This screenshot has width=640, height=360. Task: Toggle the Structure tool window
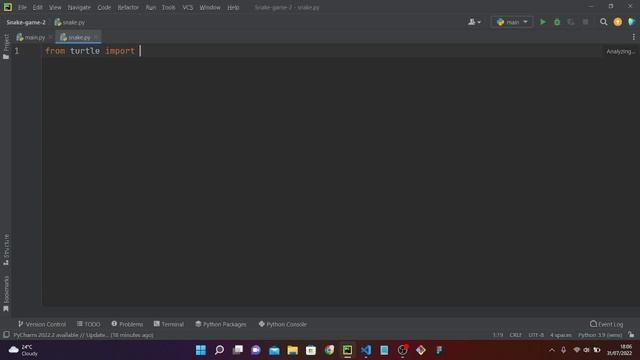(x=6, y=249)
